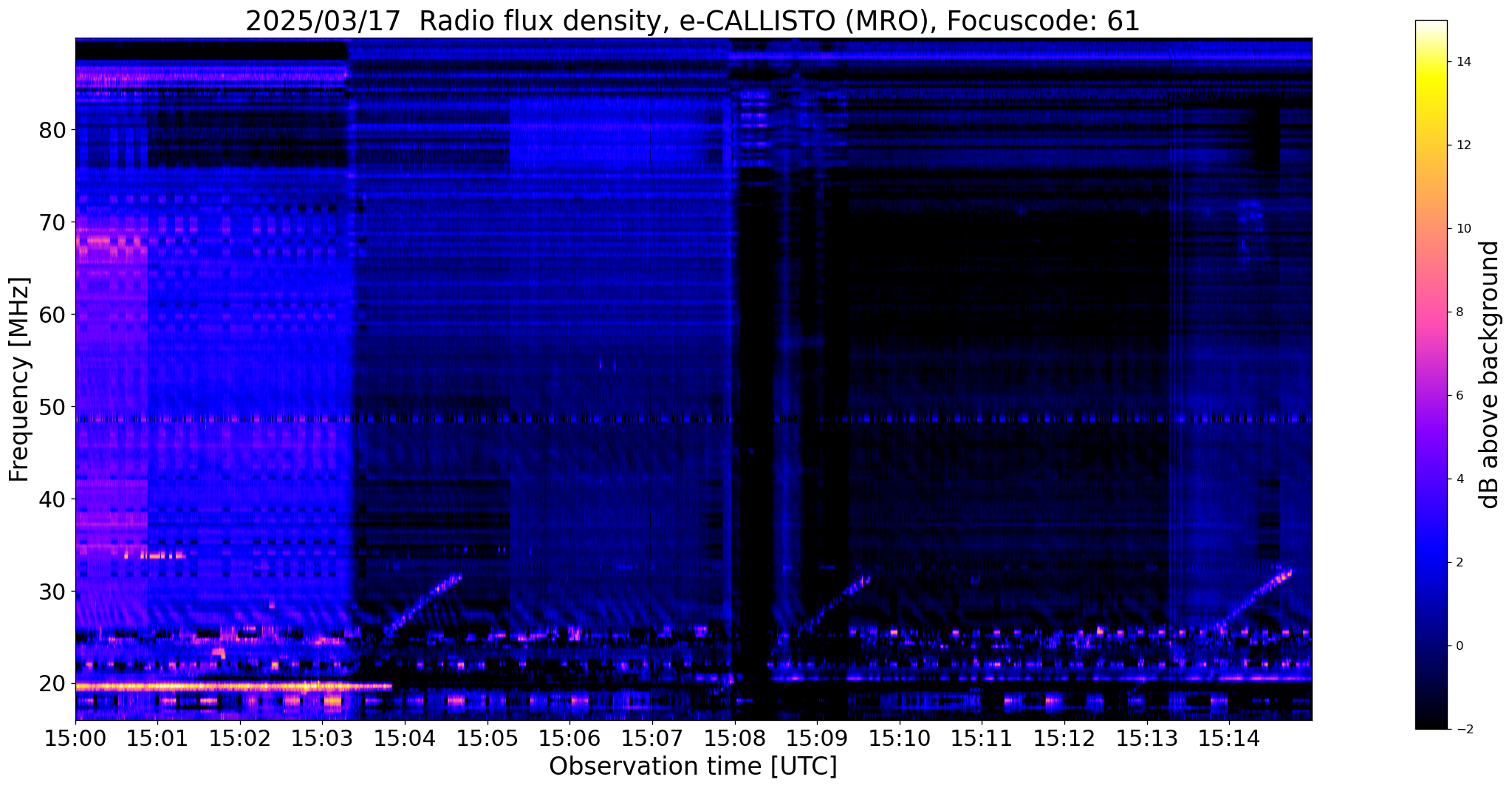Click the yellow top of the colorbar
Screen dimensions: 1512x788
click(1431, 74)
